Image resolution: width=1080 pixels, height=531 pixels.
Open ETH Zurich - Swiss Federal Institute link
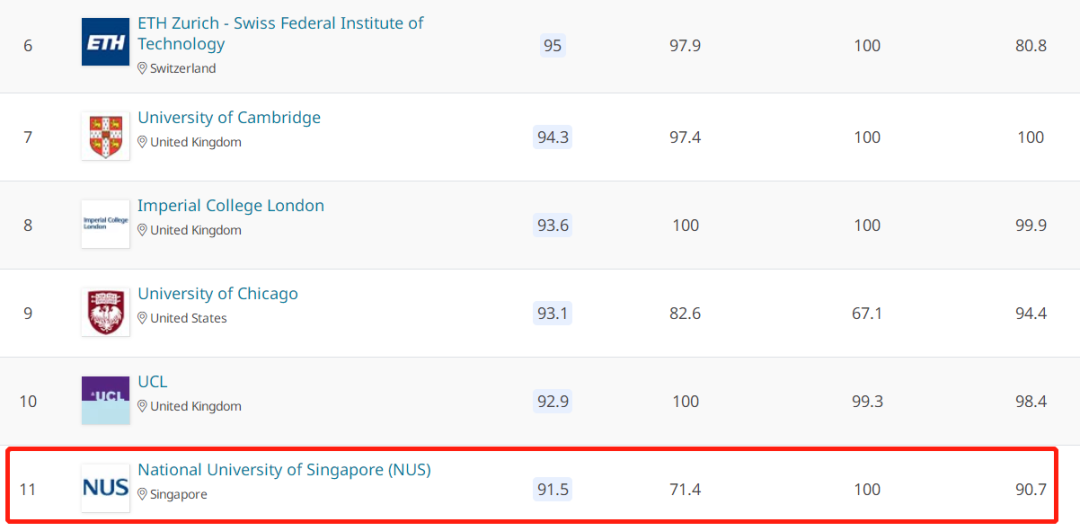click(x=280, y=33)
